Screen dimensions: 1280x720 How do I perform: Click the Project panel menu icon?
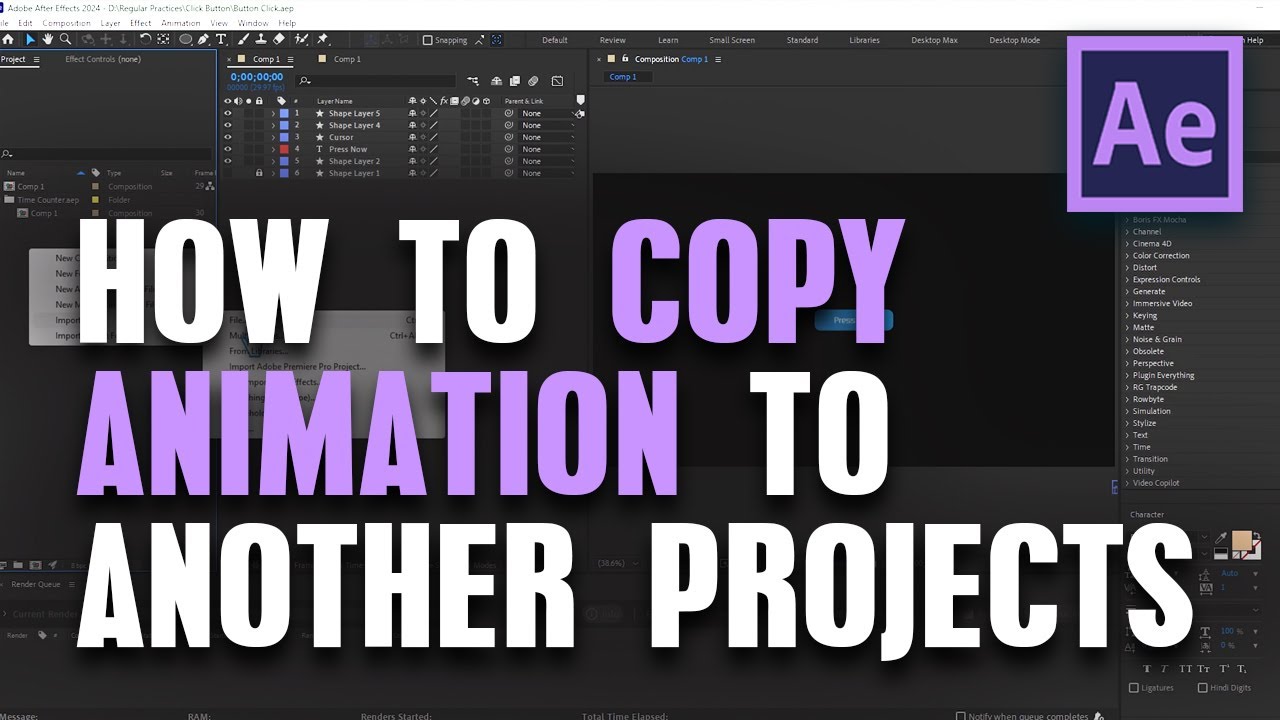(x=37, y=60)
